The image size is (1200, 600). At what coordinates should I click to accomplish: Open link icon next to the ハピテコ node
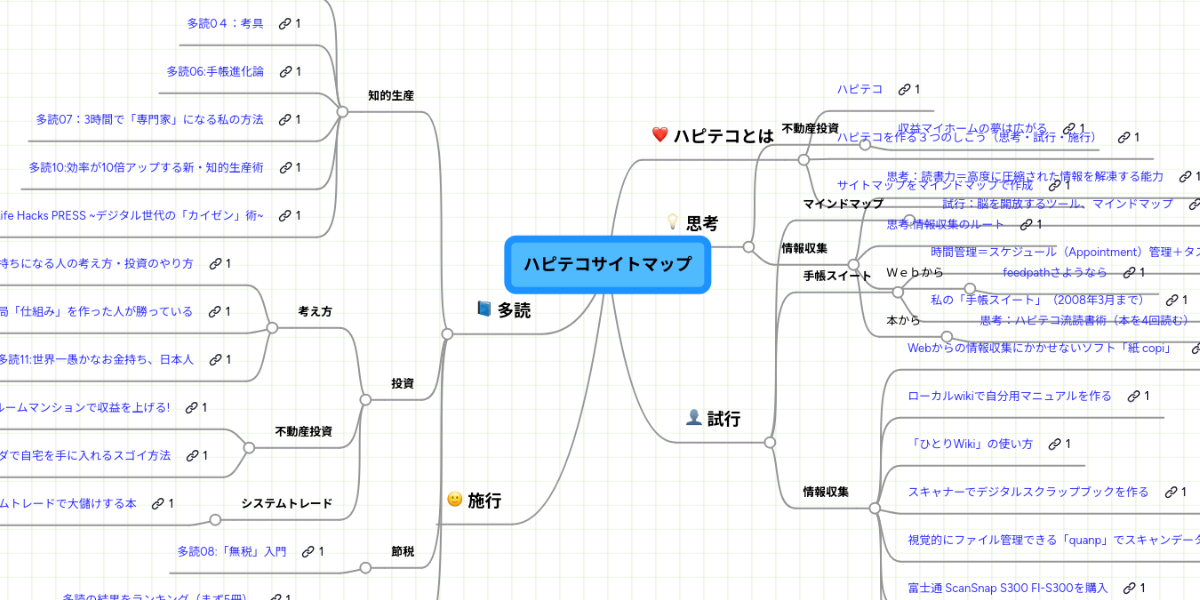tap(903, 89)
